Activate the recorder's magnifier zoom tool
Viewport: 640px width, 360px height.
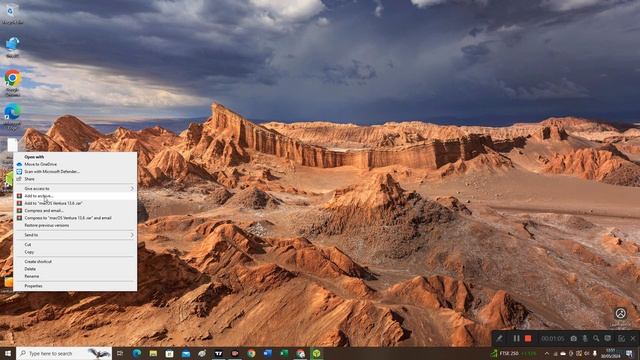[x=596, y=339]
